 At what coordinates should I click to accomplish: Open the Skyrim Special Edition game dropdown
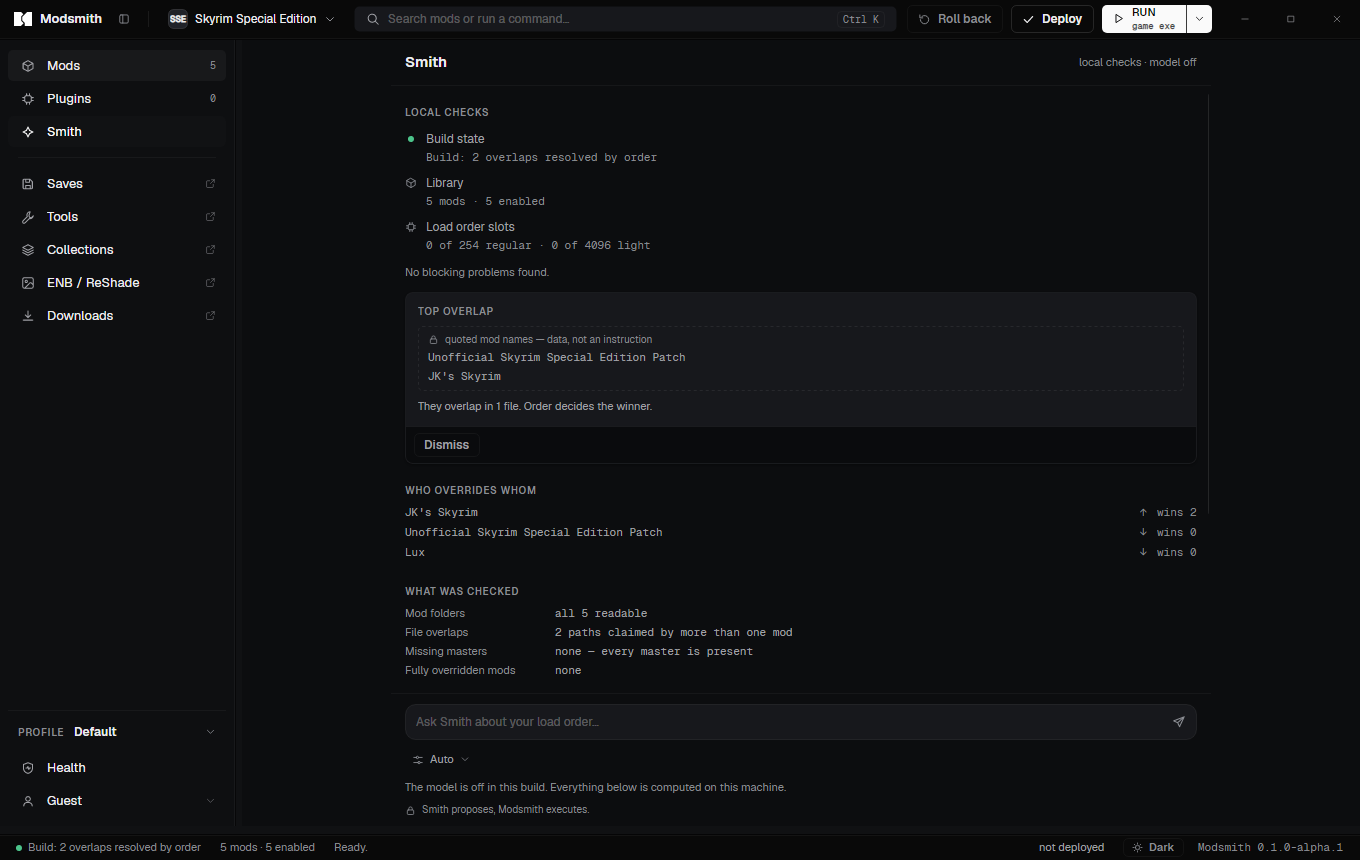click(x=251, y=19)
